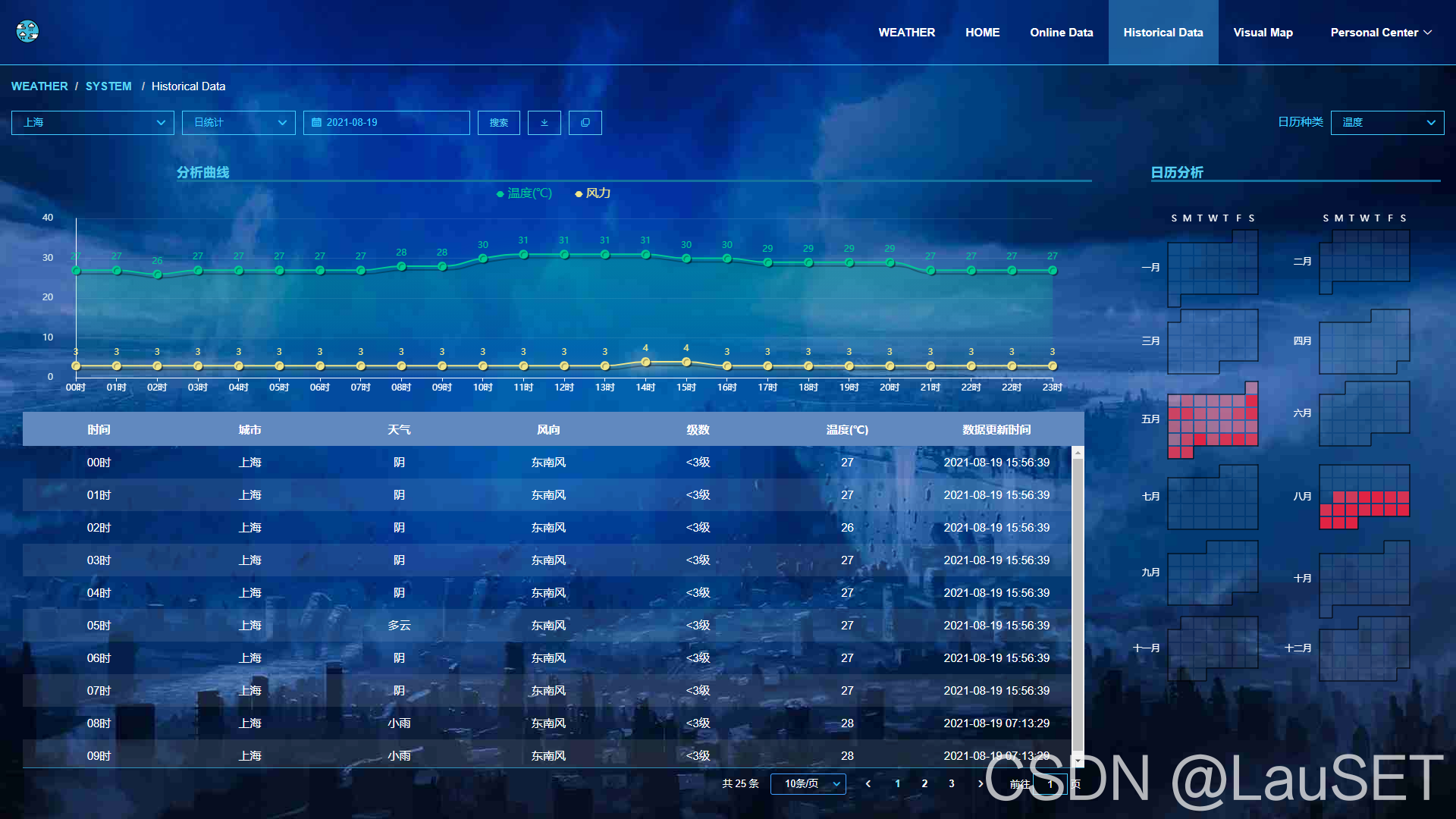Click the download icon button
This screenshot has height=819, width=1456.
pyautogui.click(x=544, y=123)
